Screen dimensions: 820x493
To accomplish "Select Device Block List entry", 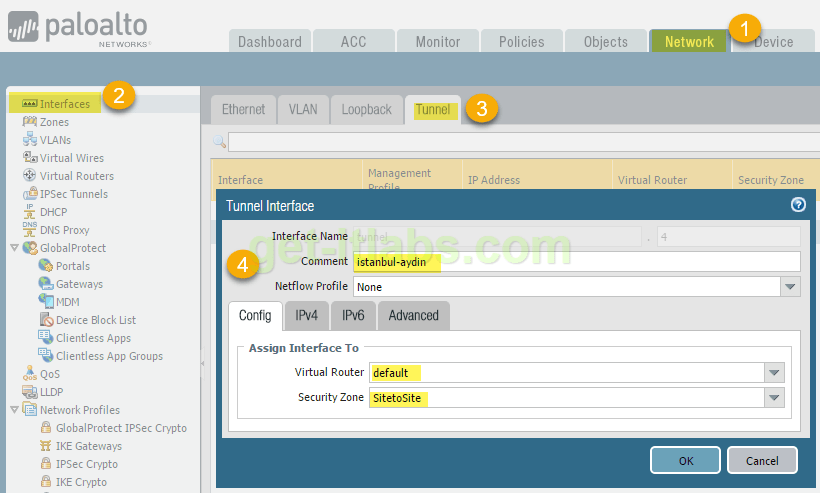I will (95, 320).
